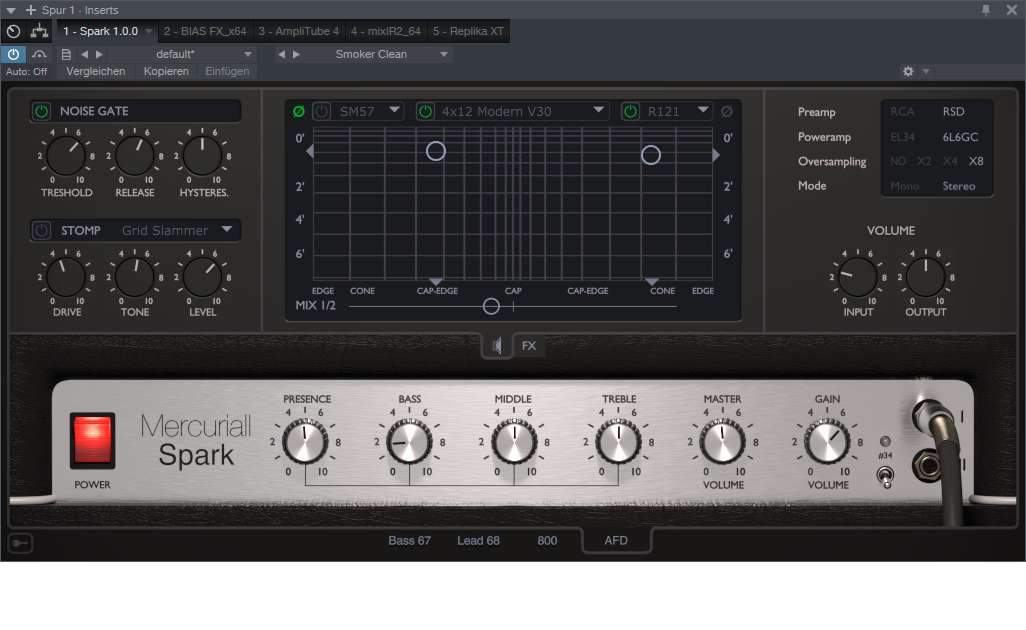Enable the Stomp power button
The width and height of the screenshot is (1026, 630).
(42, 230)
